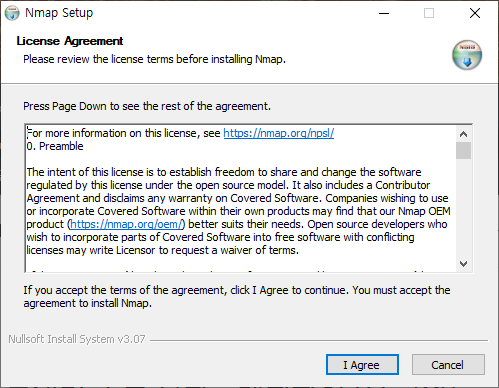The height and width of the screenshot is (388, 499).
Task: Click the license paragraph starting 'The intent of this license'
Action: coord(238,211)
